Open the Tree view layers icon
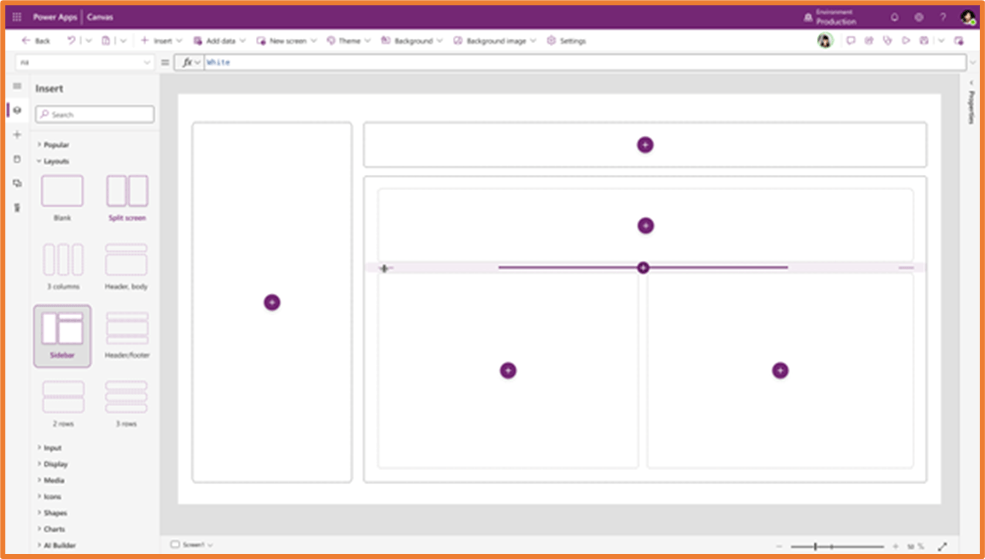Viewport: 985px width, 559px height. coord(17,110)
